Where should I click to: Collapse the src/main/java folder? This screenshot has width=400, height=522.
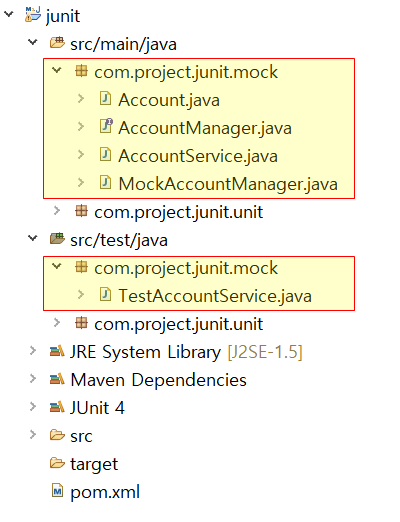33,42
